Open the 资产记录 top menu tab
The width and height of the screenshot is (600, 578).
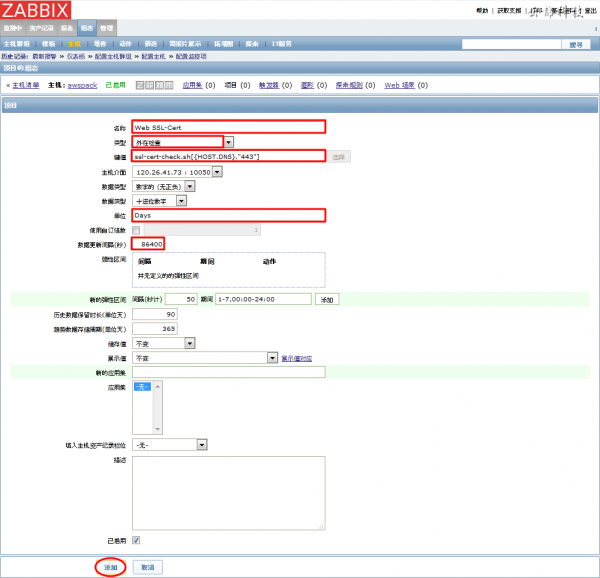click(x=41, y=29)
